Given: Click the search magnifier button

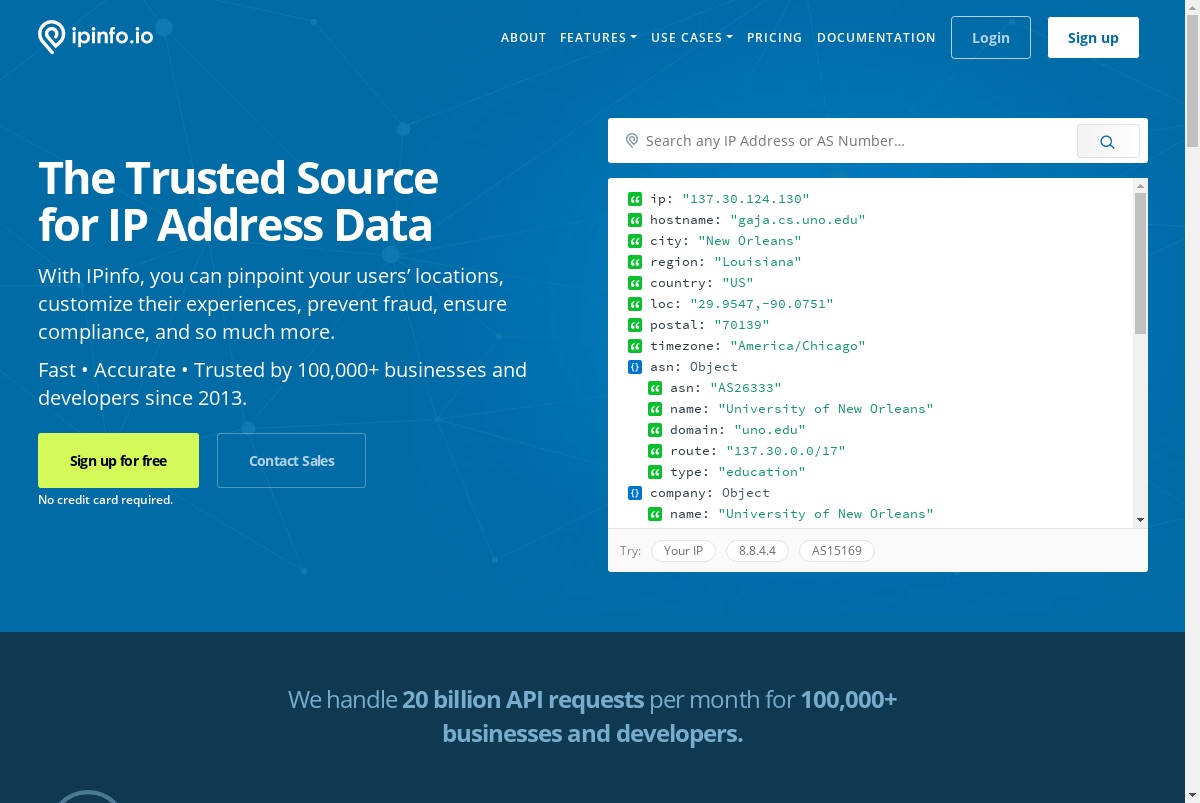Looking at the screenshot, I should point(1108,142).
